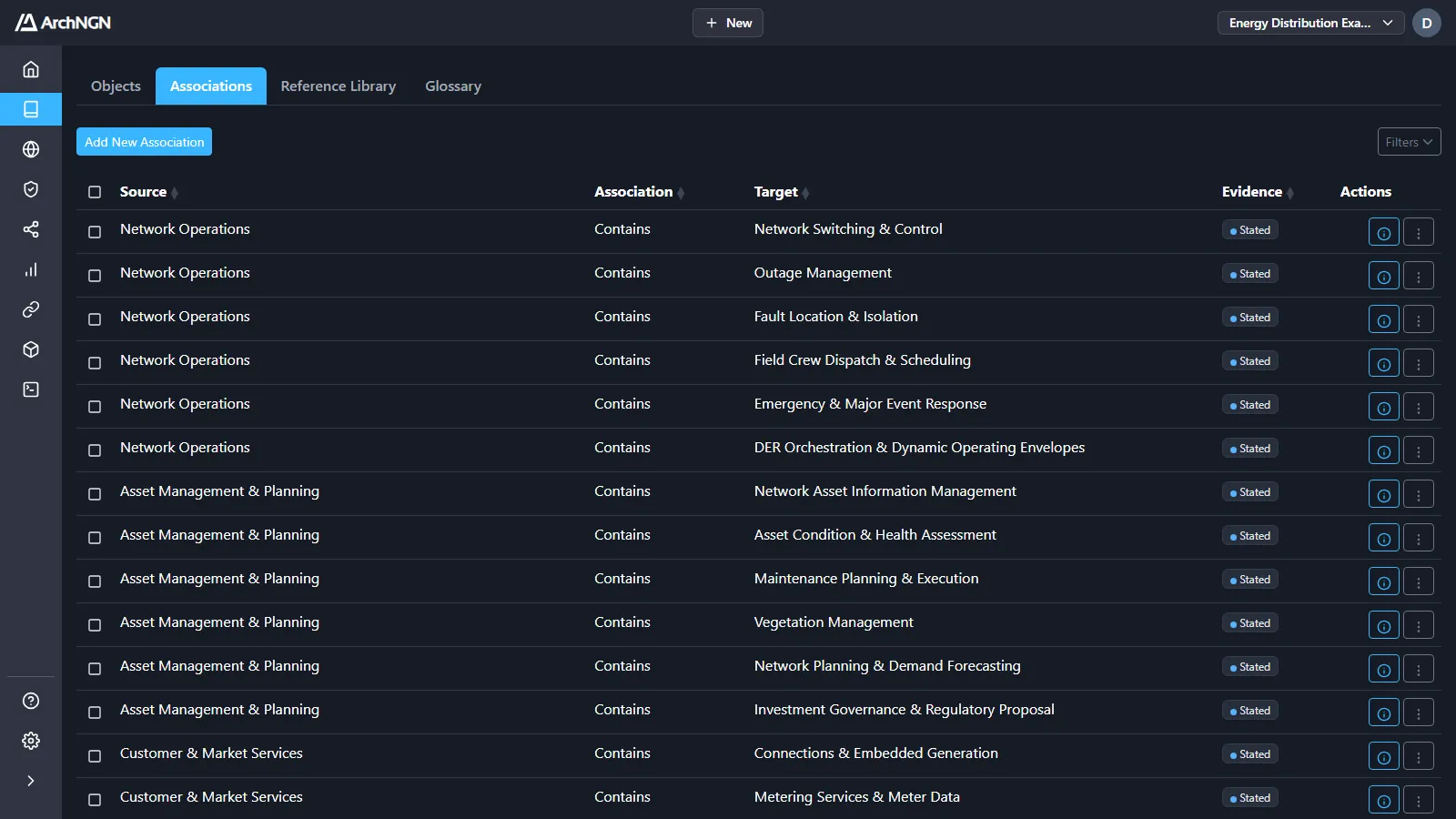Sort by the Target column
1456x819 pixels.
pyautogui.click(x=782, y=192)
